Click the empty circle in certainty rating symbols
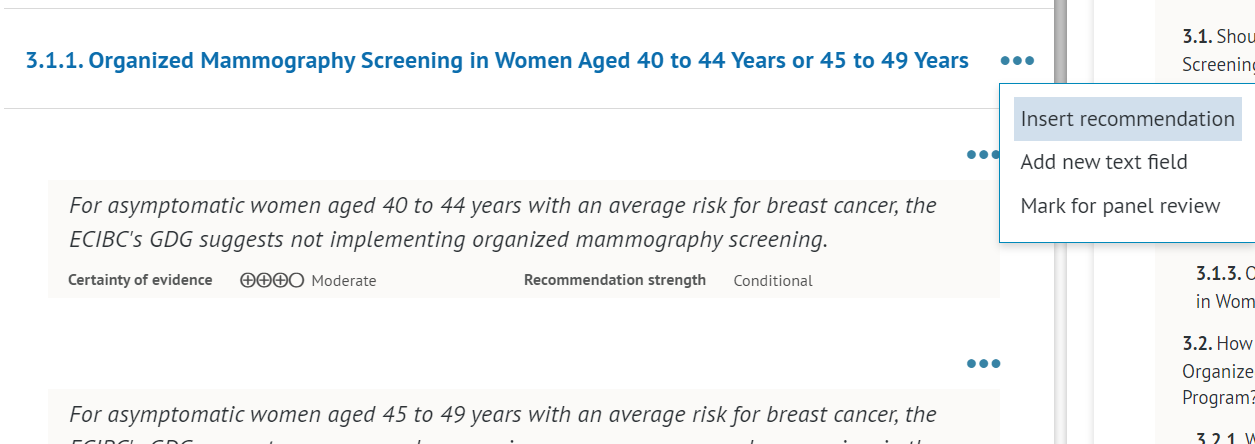This screenshot has width=1255, height=444. 296,280
